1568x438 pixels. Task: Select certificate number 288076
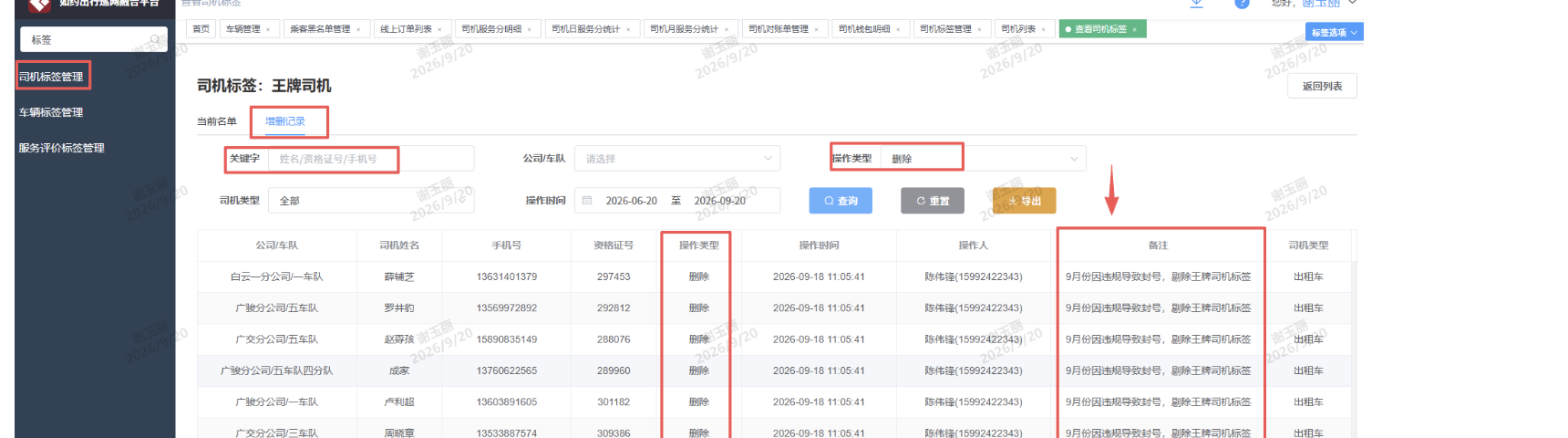click(614, 339)
